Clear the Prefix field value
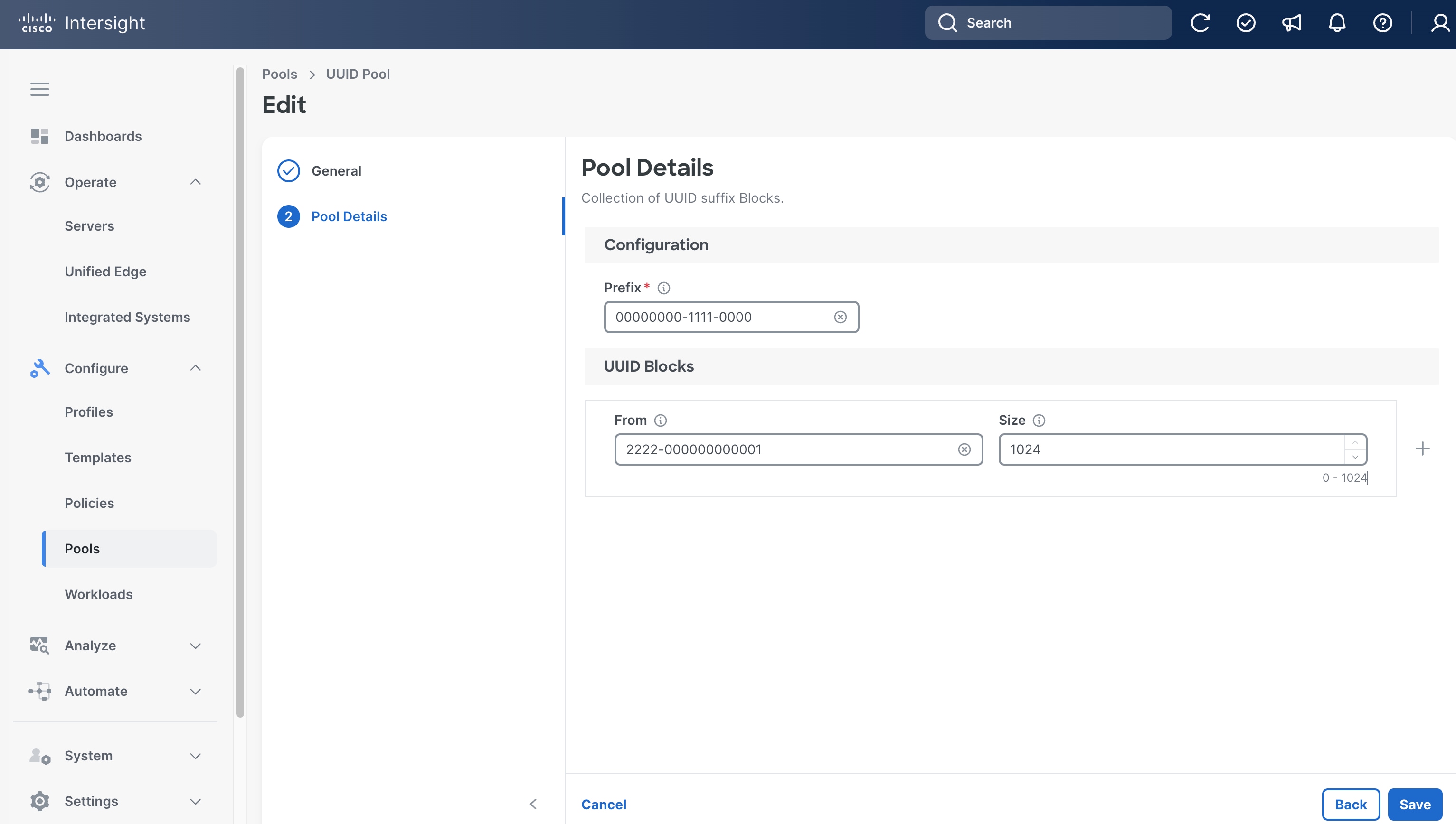The image size is (1456, 824). point(840,317)
